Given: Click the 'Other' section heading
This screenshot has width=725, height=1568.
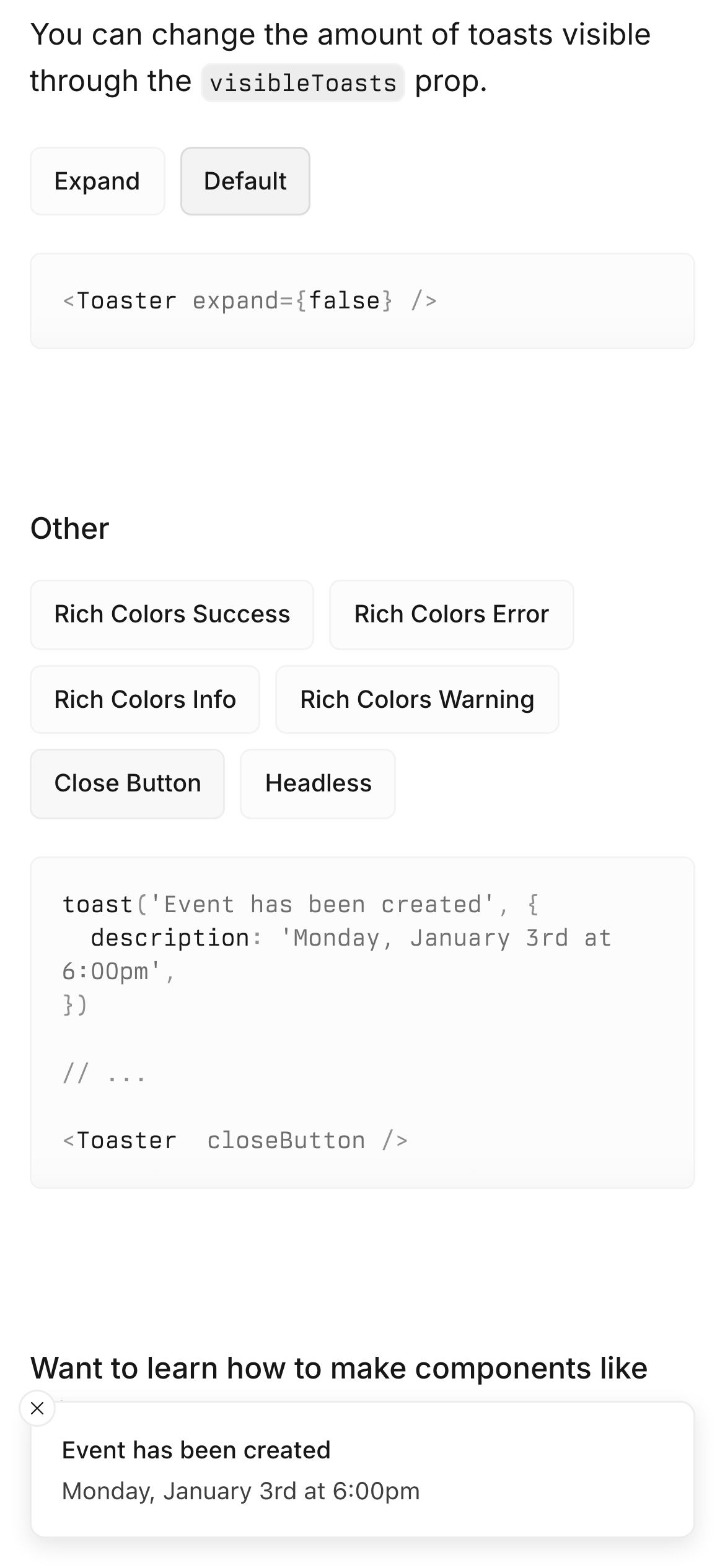Looking at the screenshot, I should [70, 529].
